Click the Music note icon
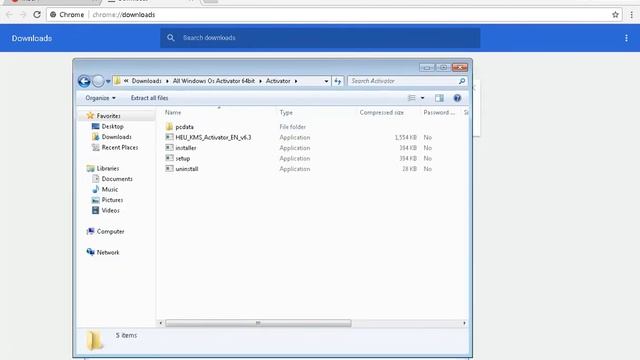This screenshot has height=360, width=640. click(x=96, y=189)
